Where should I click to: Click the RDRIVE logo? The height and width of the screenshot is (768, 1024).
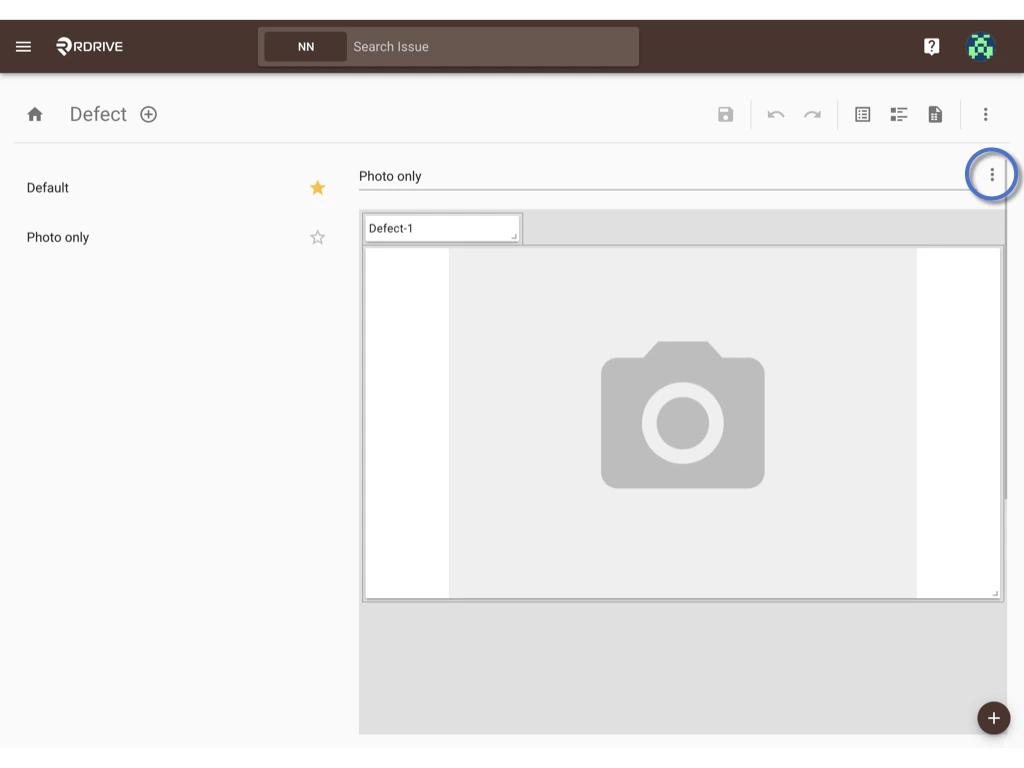(88, 46)
